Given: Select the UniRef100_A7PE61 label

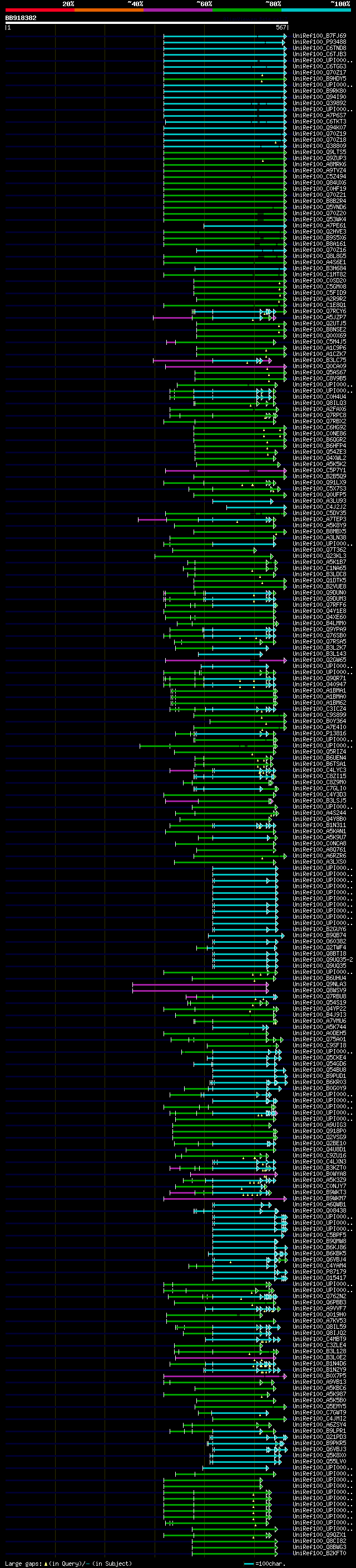Looking at the screenshot, I should point(319,225).
